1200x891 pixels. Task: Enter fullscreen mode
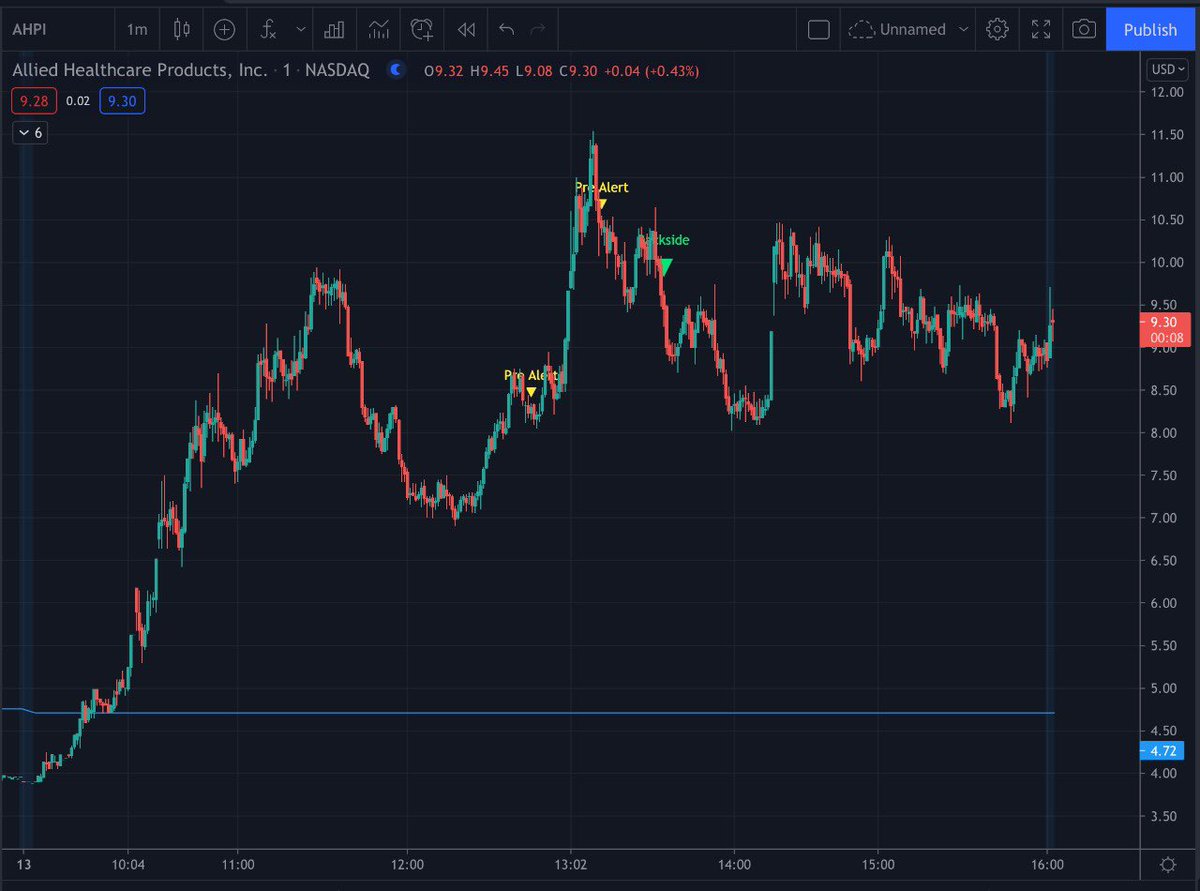1040,29
